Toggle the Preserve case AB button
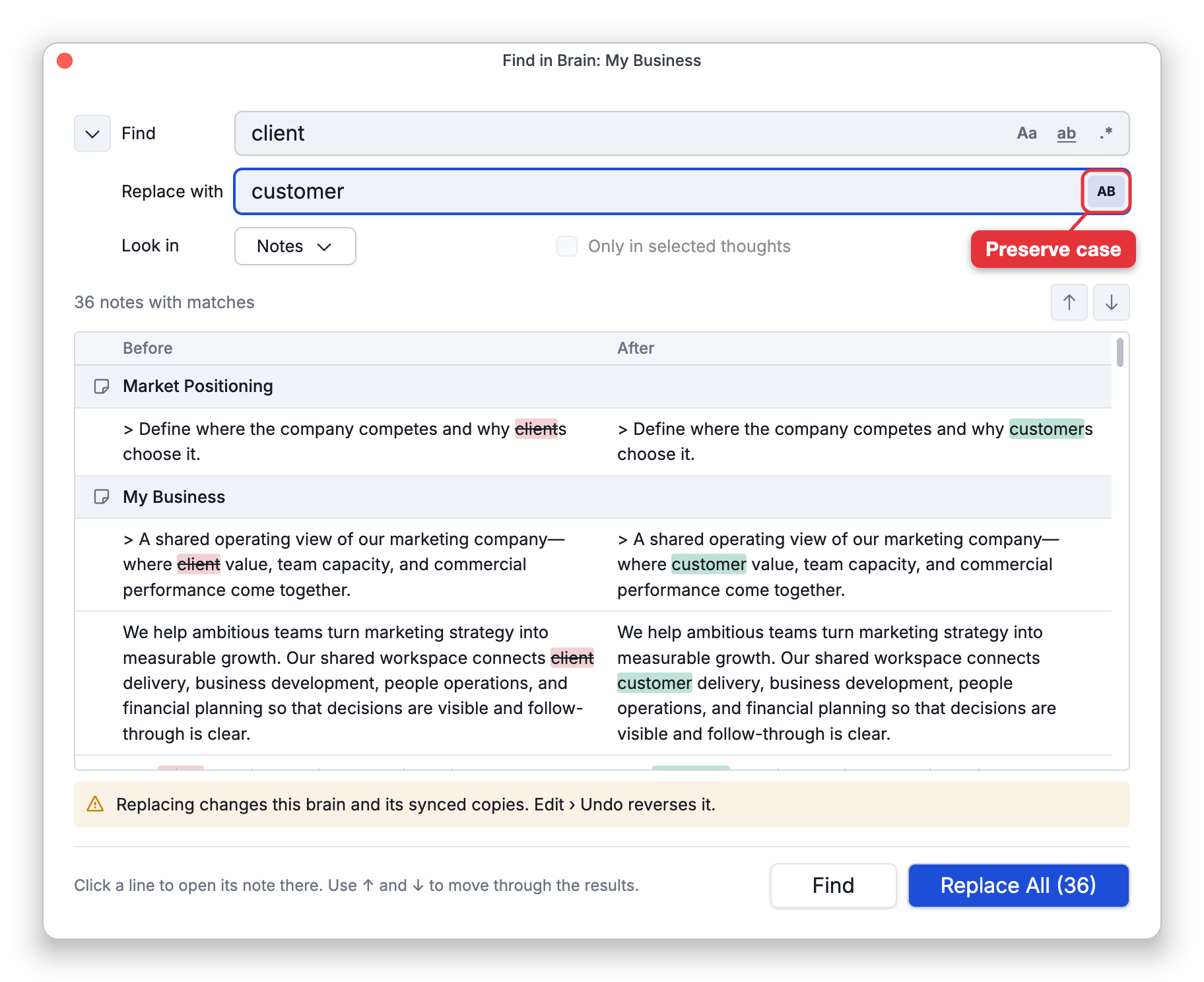 pos(1106,191)
